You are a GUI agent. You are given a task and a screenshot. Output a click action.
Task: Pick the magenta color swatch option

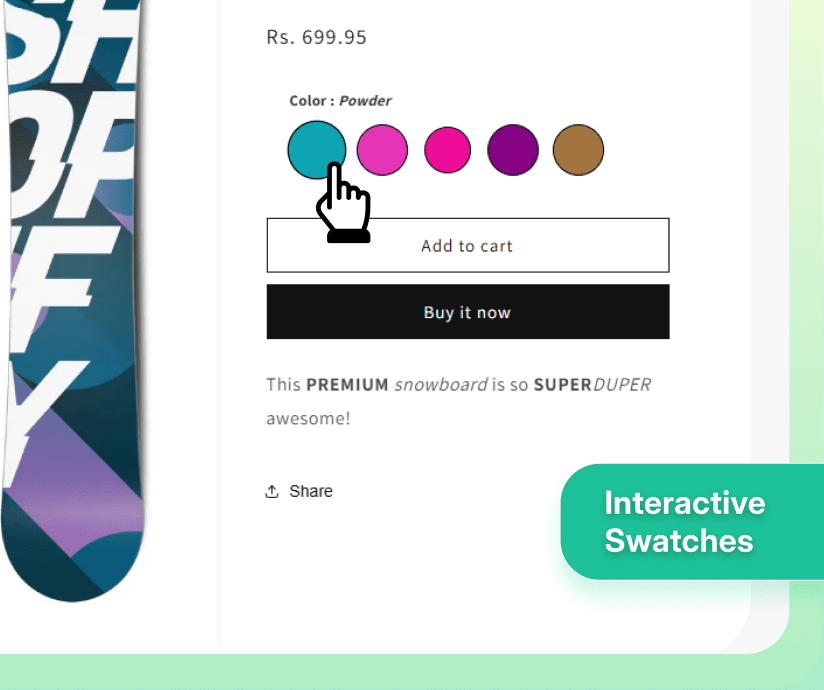point(447,148)
